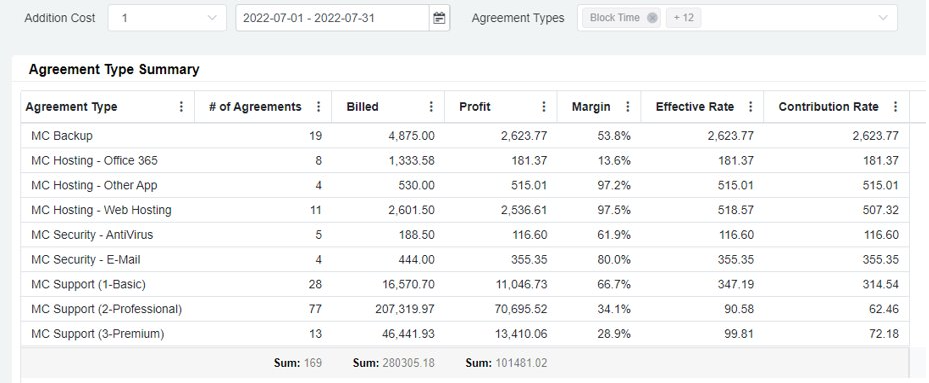929x383 pixels.
Task: Sort by Billed column header
Action: point(363,107)
